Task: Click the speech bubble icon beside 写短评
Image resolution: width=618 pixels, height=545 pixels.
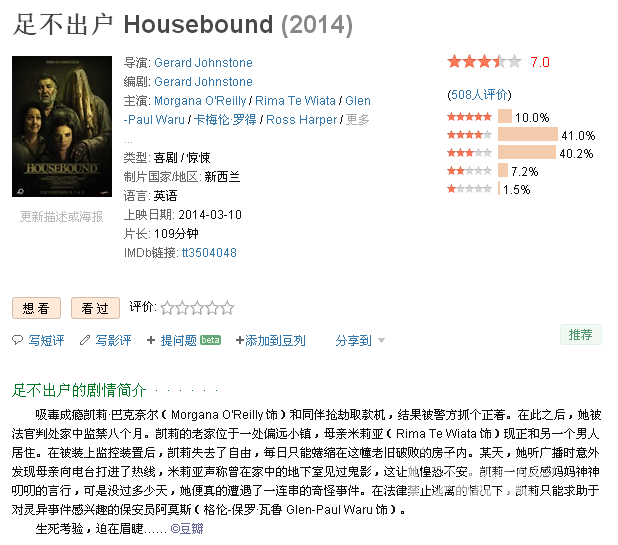Action: tap(17, 340)
